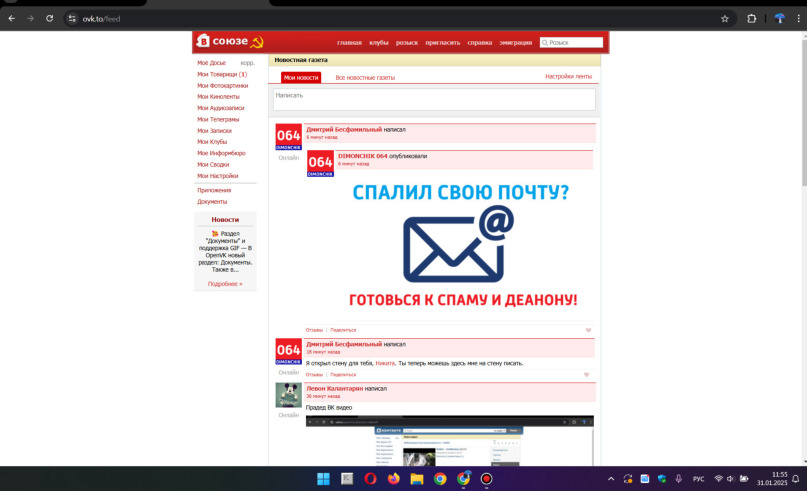Image resolution: width=807 pixels, height=491 pixels.
Task: Focus the Розыск search field
Action: point(571,43)
